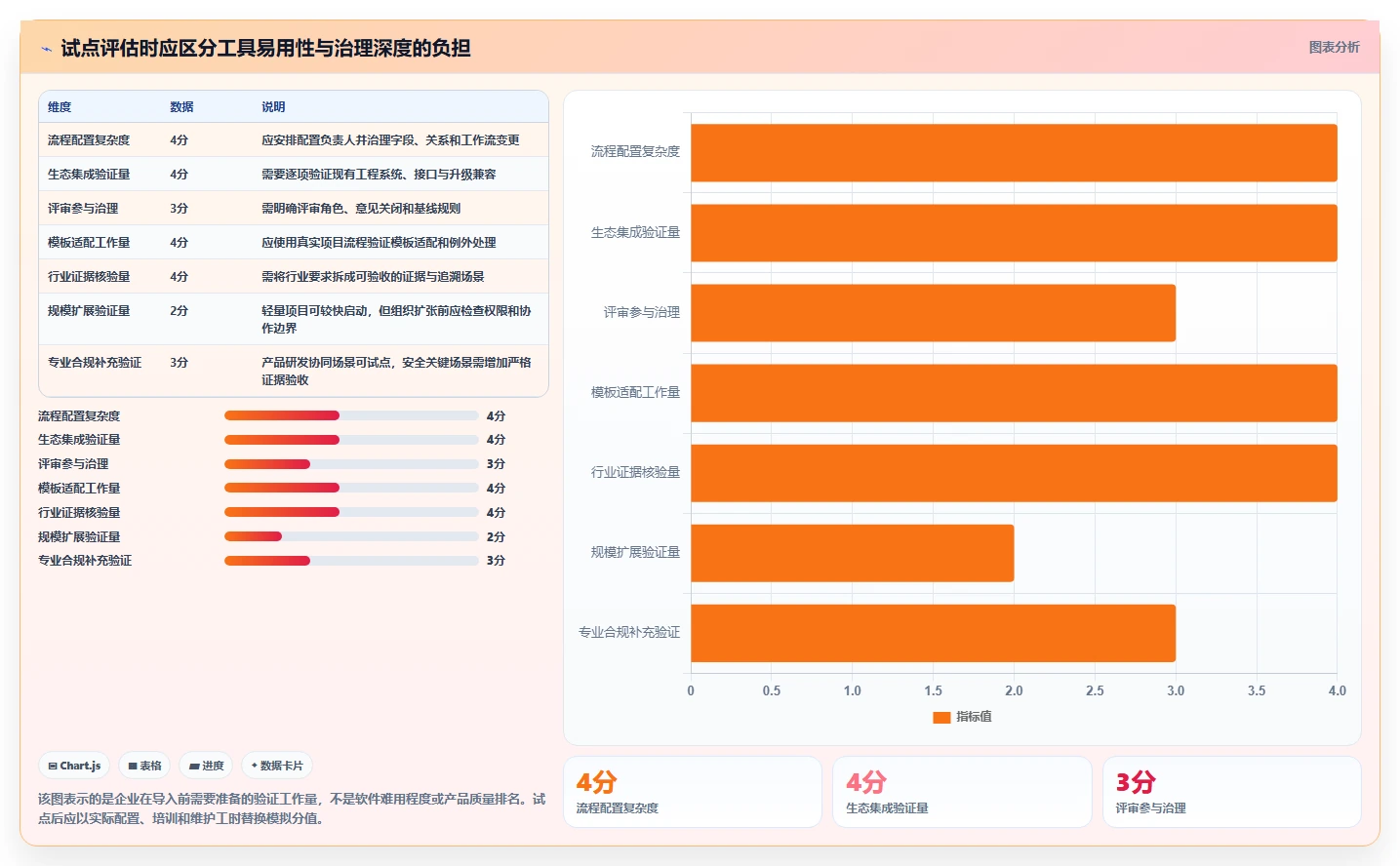The height and width of the screenshot is (866, 1400).
Task: Click the 2分 value in the table
Action: 179,311
